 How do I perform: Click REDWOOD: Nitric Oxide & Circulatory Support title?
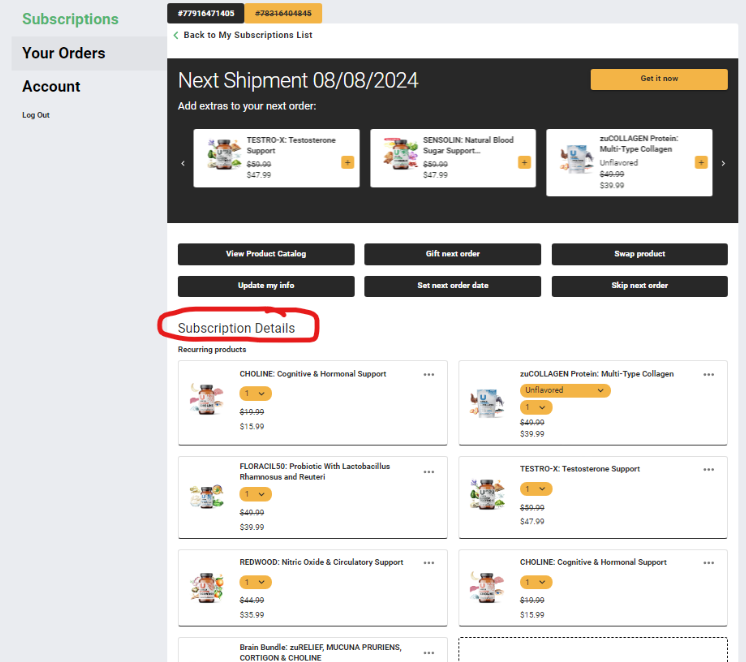tap(321, 563)
